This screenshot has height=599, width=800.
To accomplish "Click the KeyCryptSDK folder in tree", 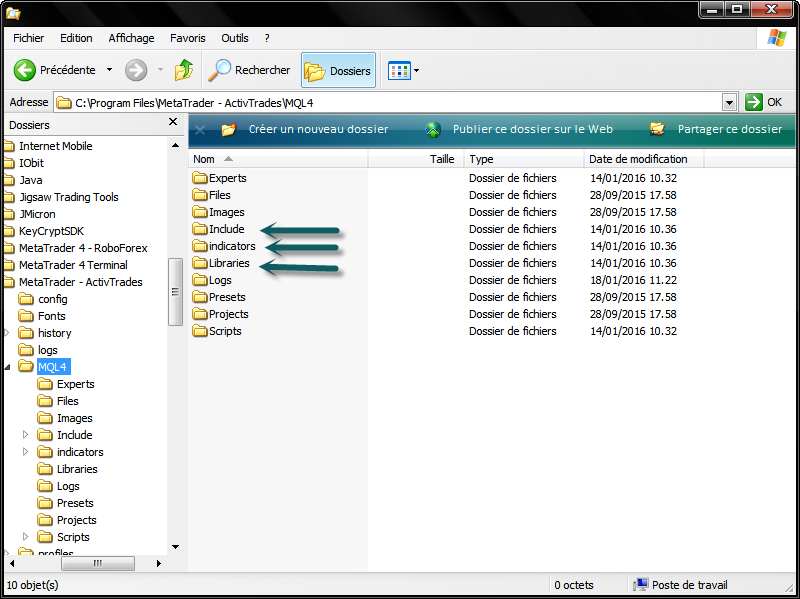I will (51, 231).
